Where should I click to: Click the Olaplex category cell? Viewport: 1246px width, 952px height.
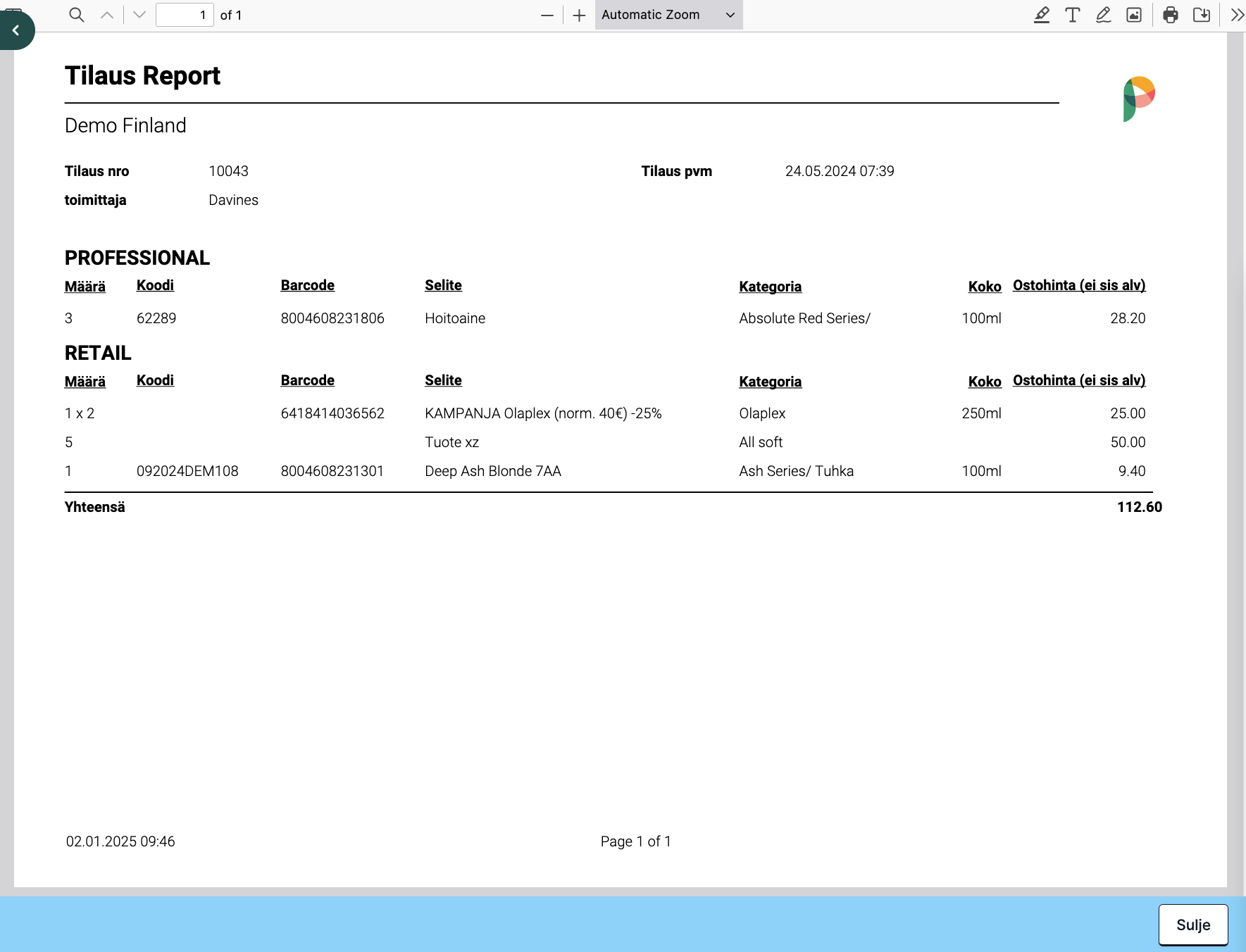tap(762, 413)
